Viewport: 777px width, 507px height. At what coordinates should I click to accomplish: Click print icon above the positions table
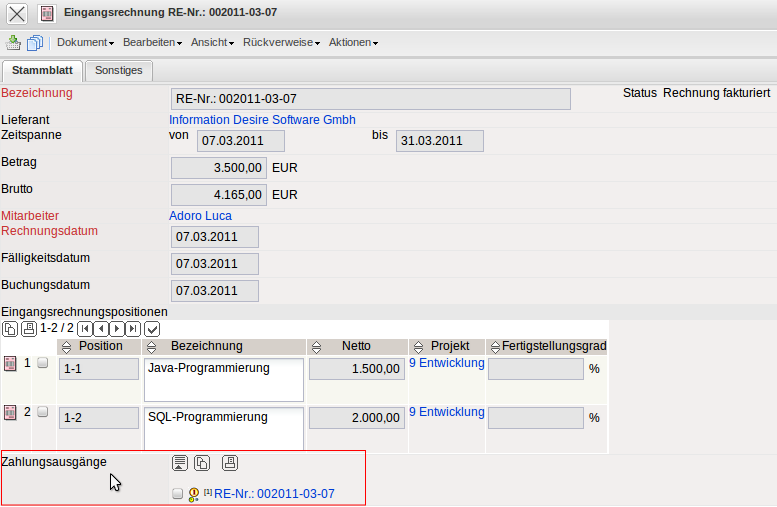[x=28, y=328]
